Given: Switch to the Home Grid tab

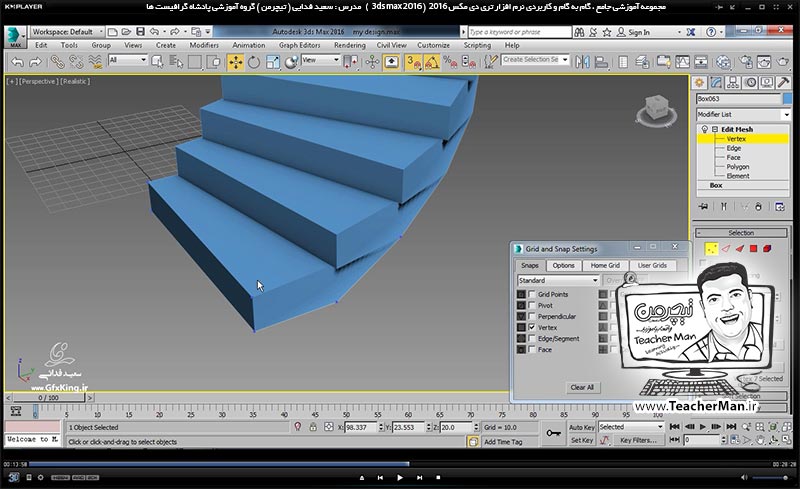Looking at the screenshot, I should pyautogui.click(x=605, y=265).
